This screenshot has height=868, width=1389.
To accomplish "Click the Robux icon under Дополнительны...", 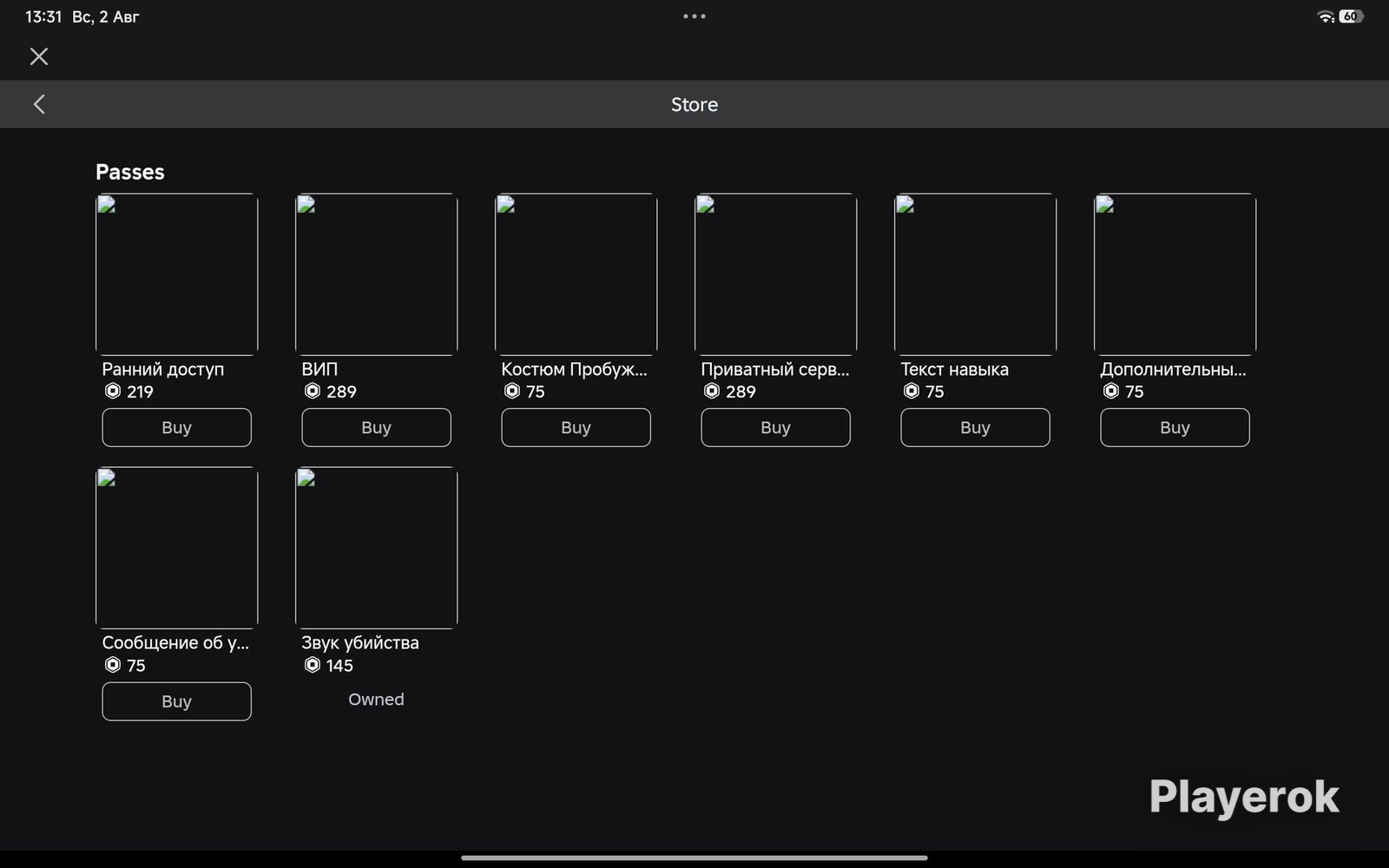I will [x=1111, y=391].
